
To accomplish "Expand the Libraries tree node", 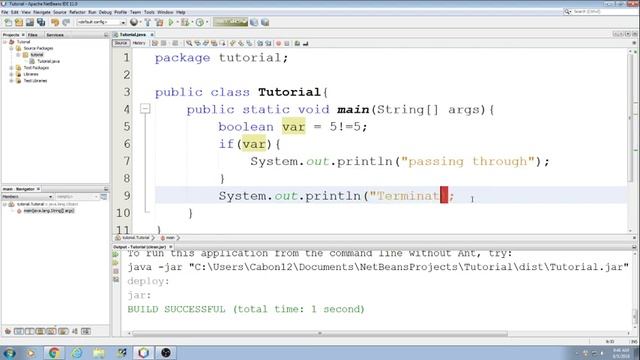I will click(11, 74).
